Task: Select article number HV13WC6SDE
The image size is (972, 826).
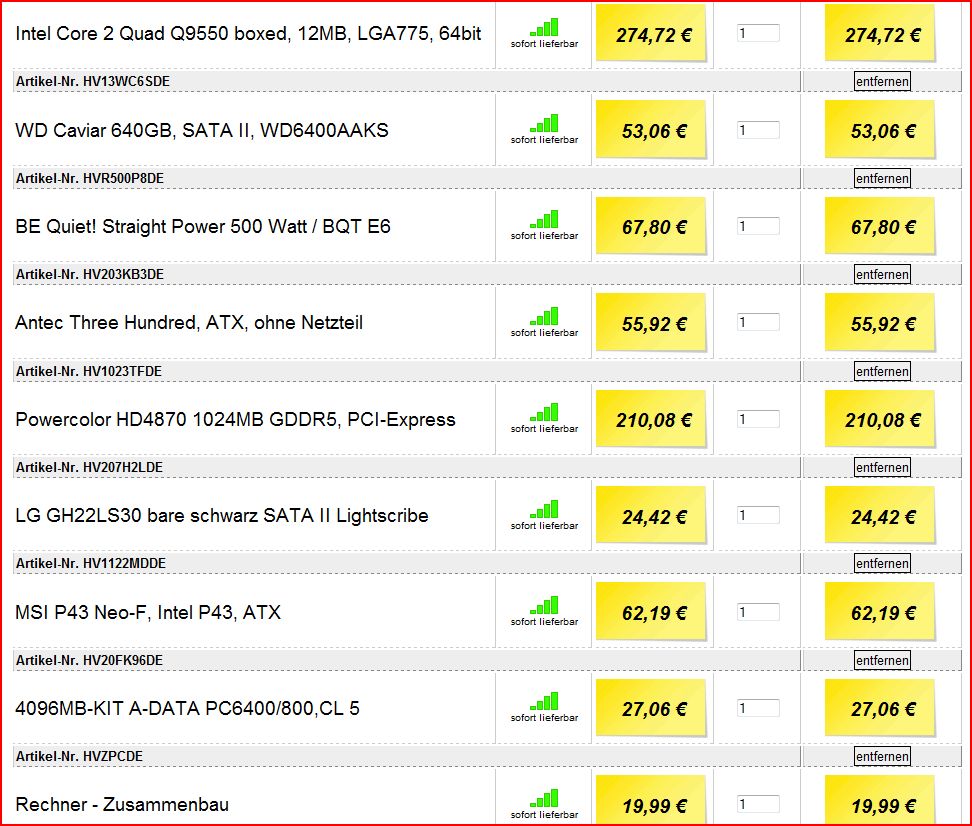Action: pyautogui.click(x=126, y=81)
